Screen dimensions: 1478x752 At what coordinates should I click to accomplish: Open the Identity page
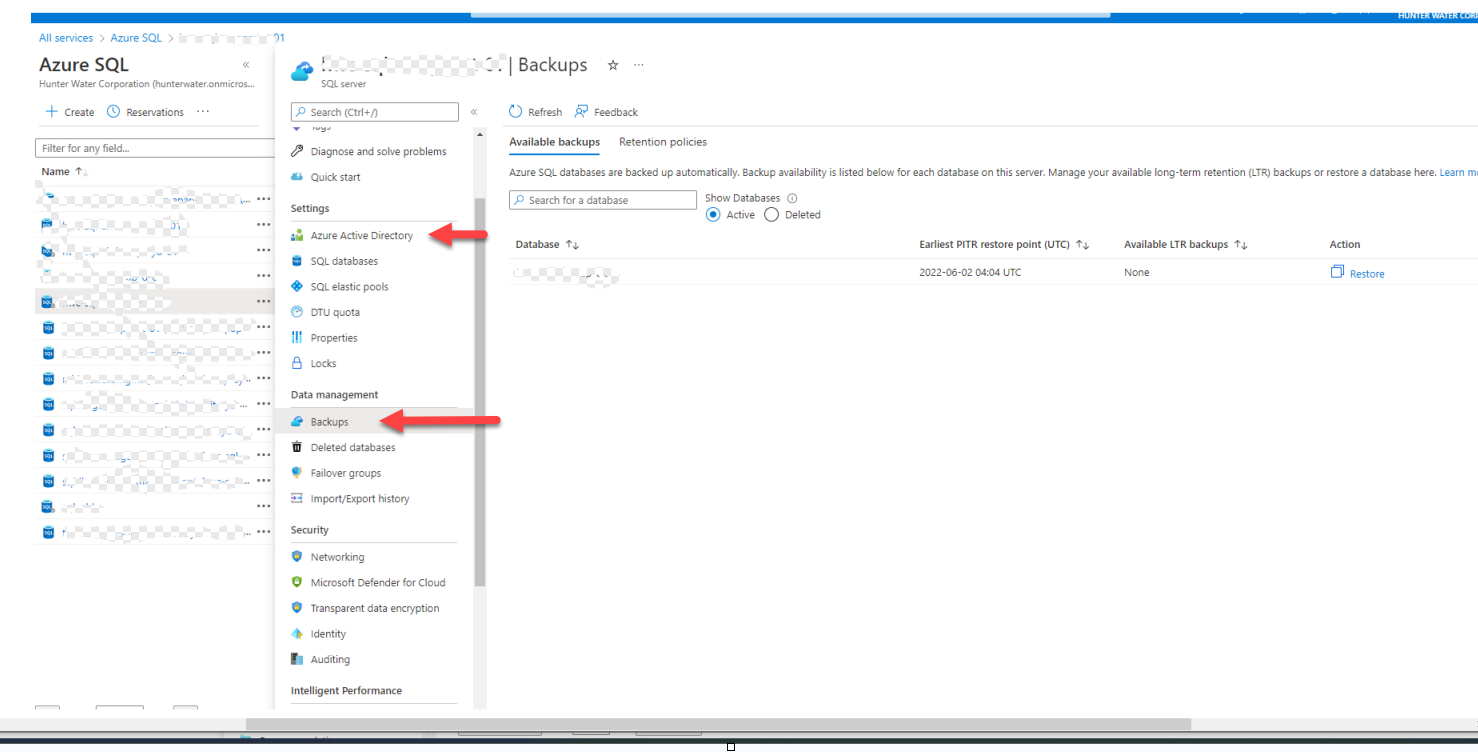(328, 634)
